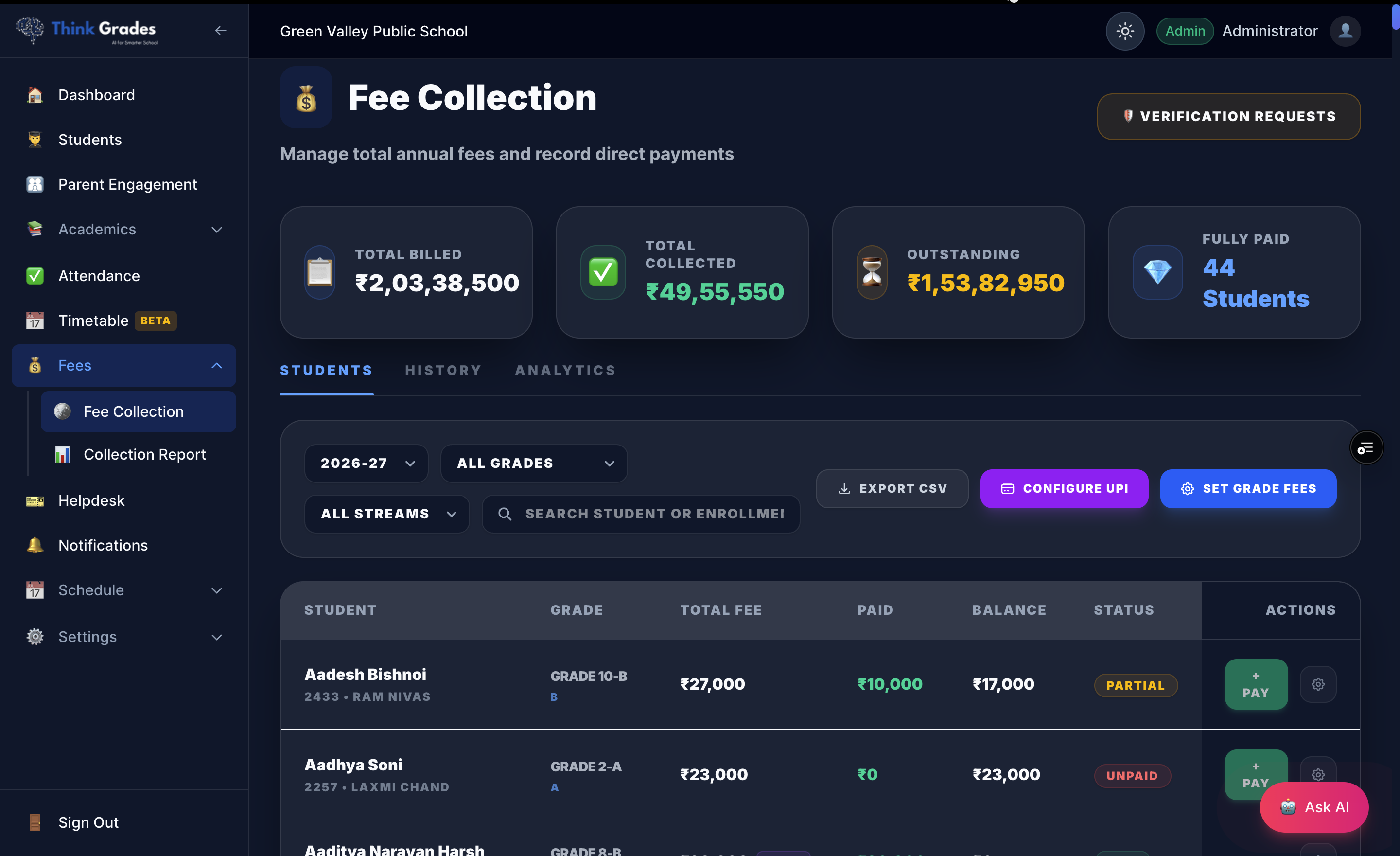Click the Paid column header

[x=875, y=610]
